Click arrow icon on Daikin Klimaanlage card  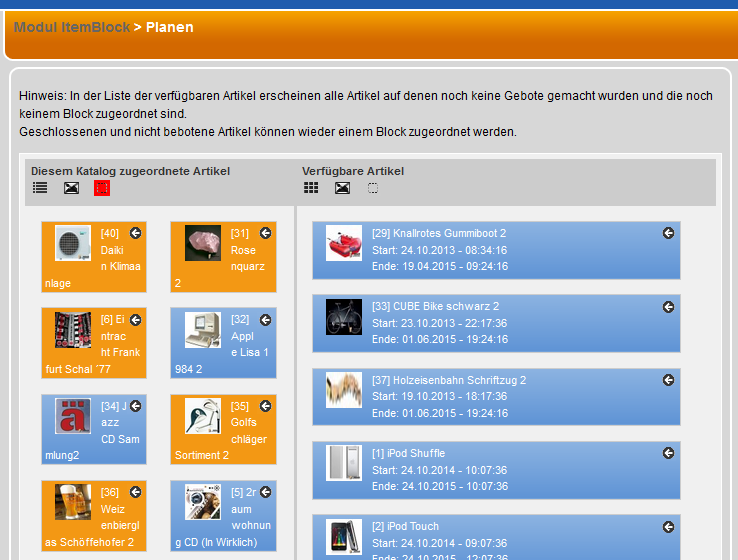pyautogui.click(x=136, y=233)
